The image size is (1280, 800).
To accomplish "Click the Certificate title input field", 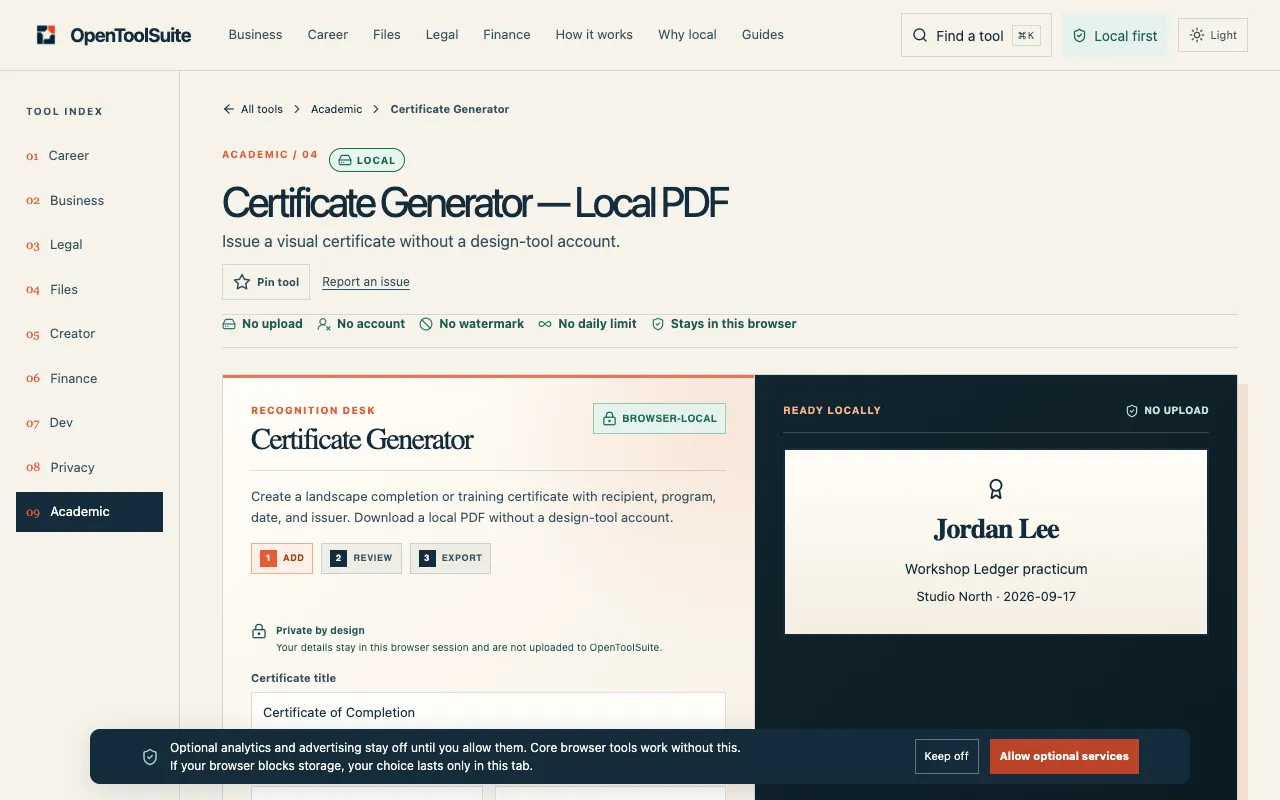I will (x=488, y=712).
